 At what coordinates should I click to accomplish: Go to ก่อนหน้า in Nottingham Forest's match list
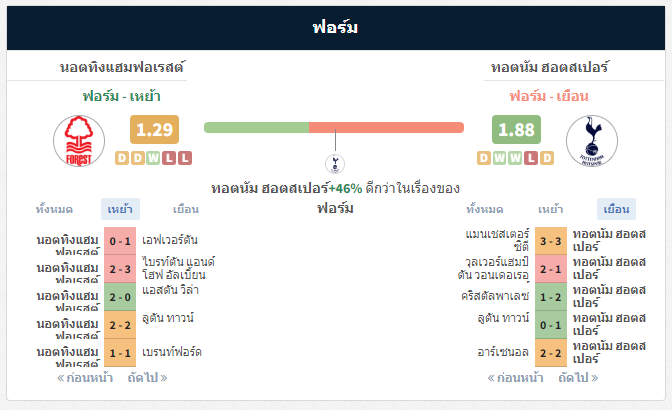tap(85, 378)
